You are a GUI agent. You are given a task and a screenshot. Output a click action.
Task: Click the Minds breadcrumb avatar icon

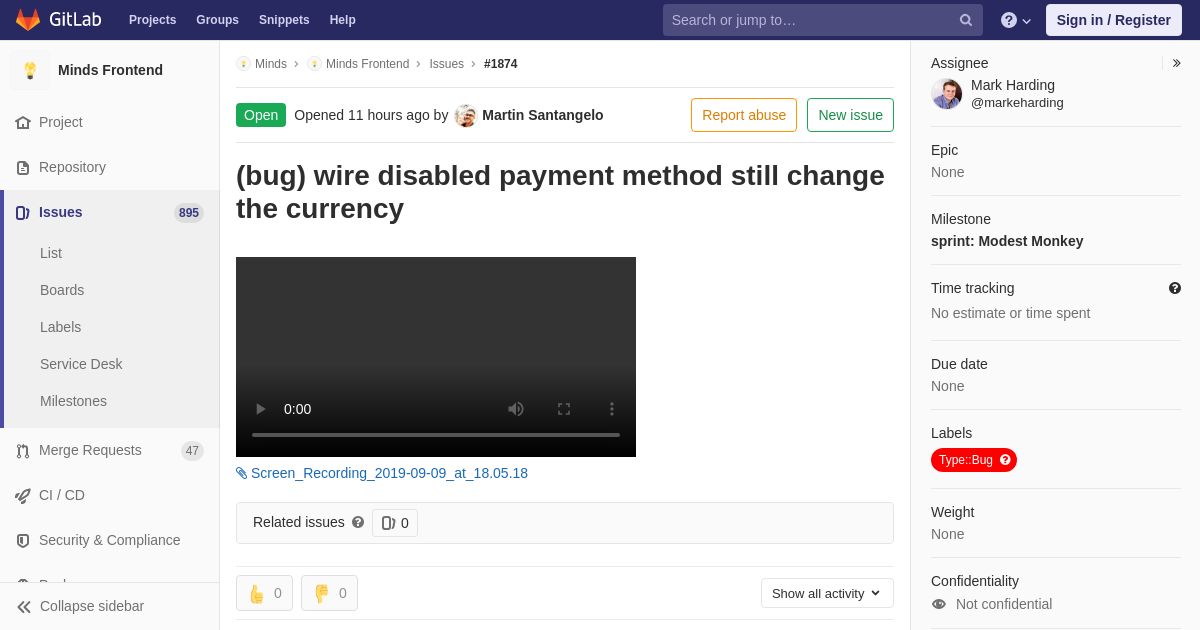click(243, 64)
